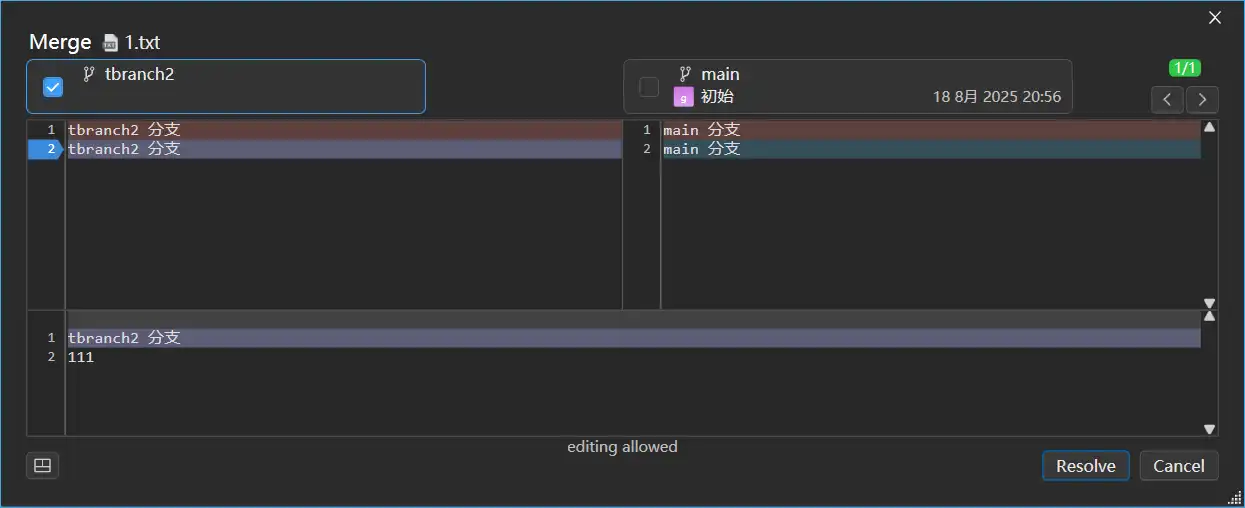Click the 1.txt file icon in title
This screenshot has height=508, width=1245.
[x=111, y=43]
